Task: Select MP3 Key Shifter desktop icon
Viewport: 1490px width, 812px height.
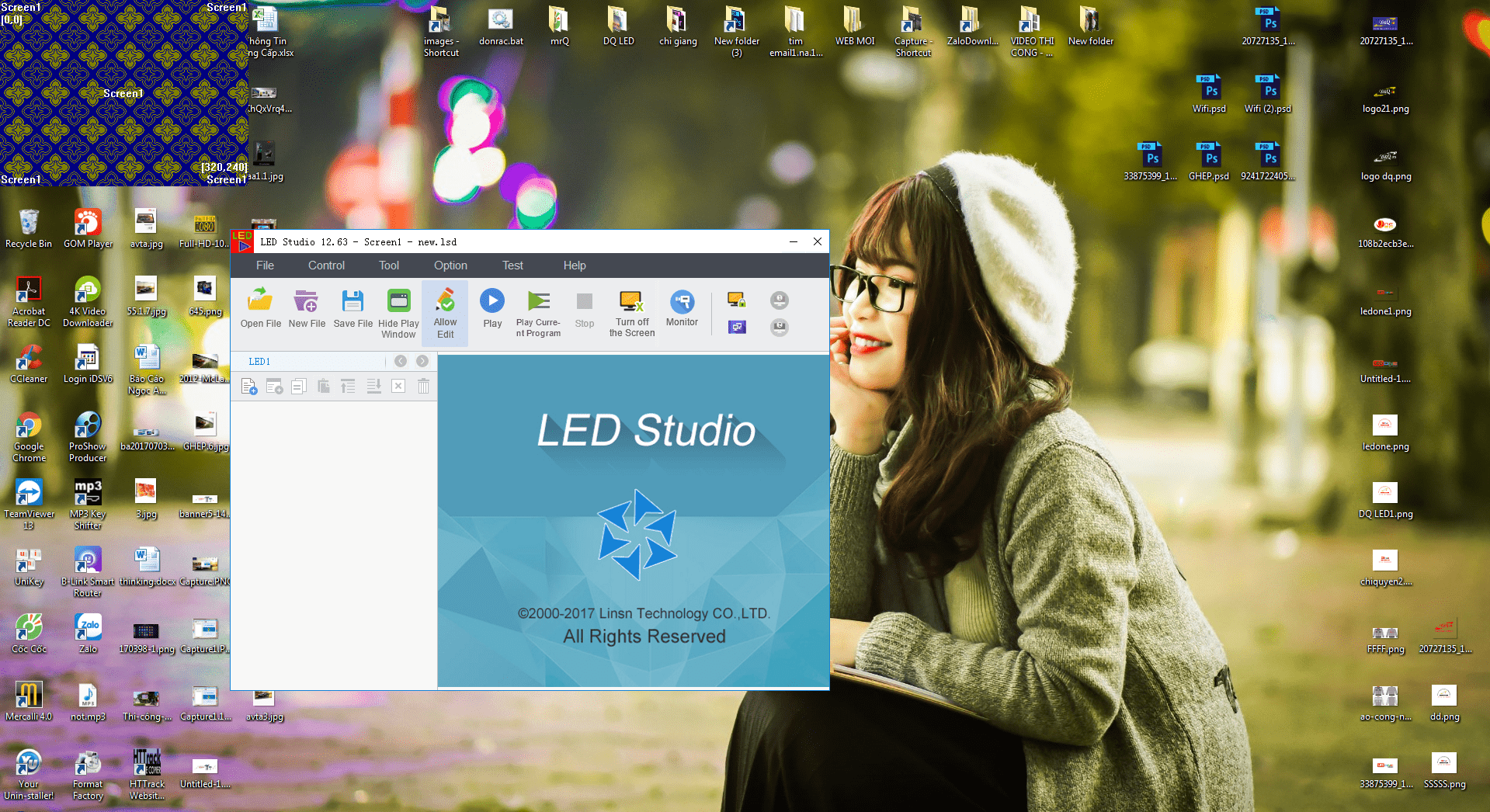Action: click(x=88, y=505)
